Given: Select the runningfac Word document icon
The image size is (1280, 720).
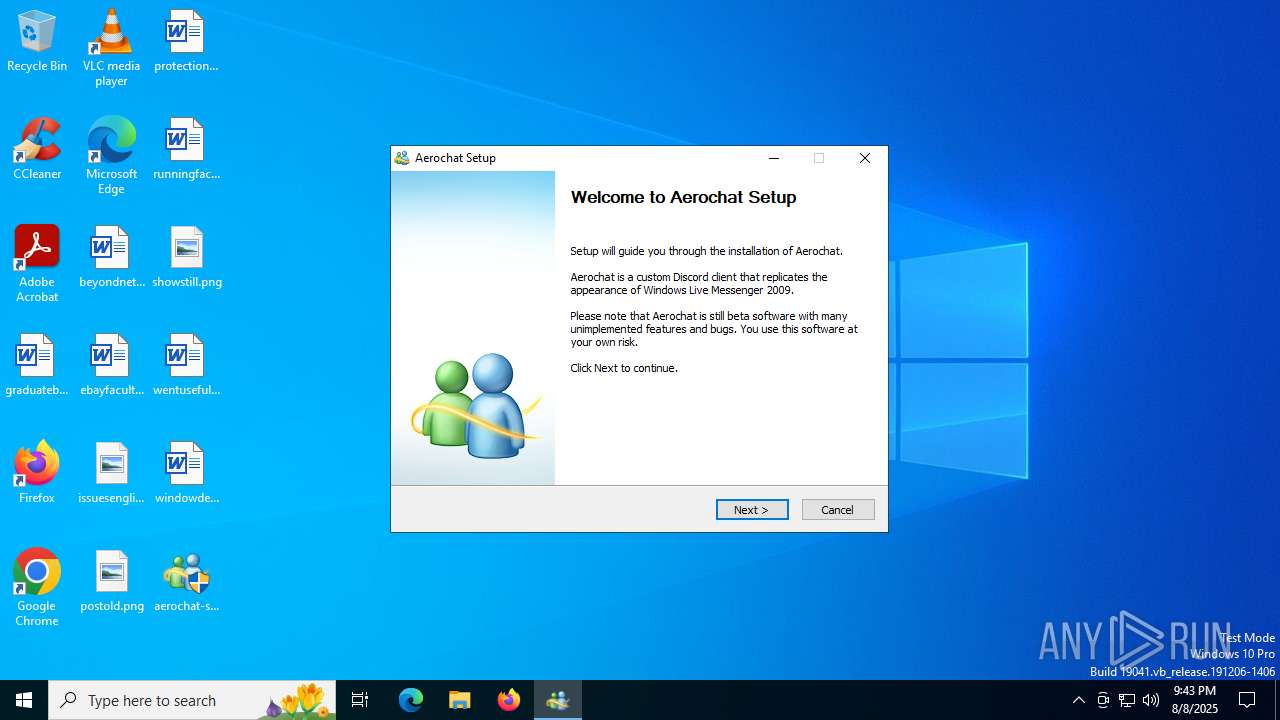Looking at the screenshot, I should point(186,150).
